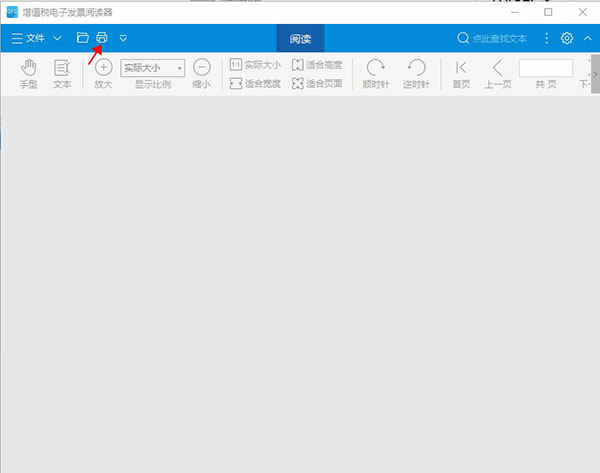Click the 缩小 zoom out button
Image resolution: width=600 pixels, height=473 pixels.
click(x=202, y=74)
